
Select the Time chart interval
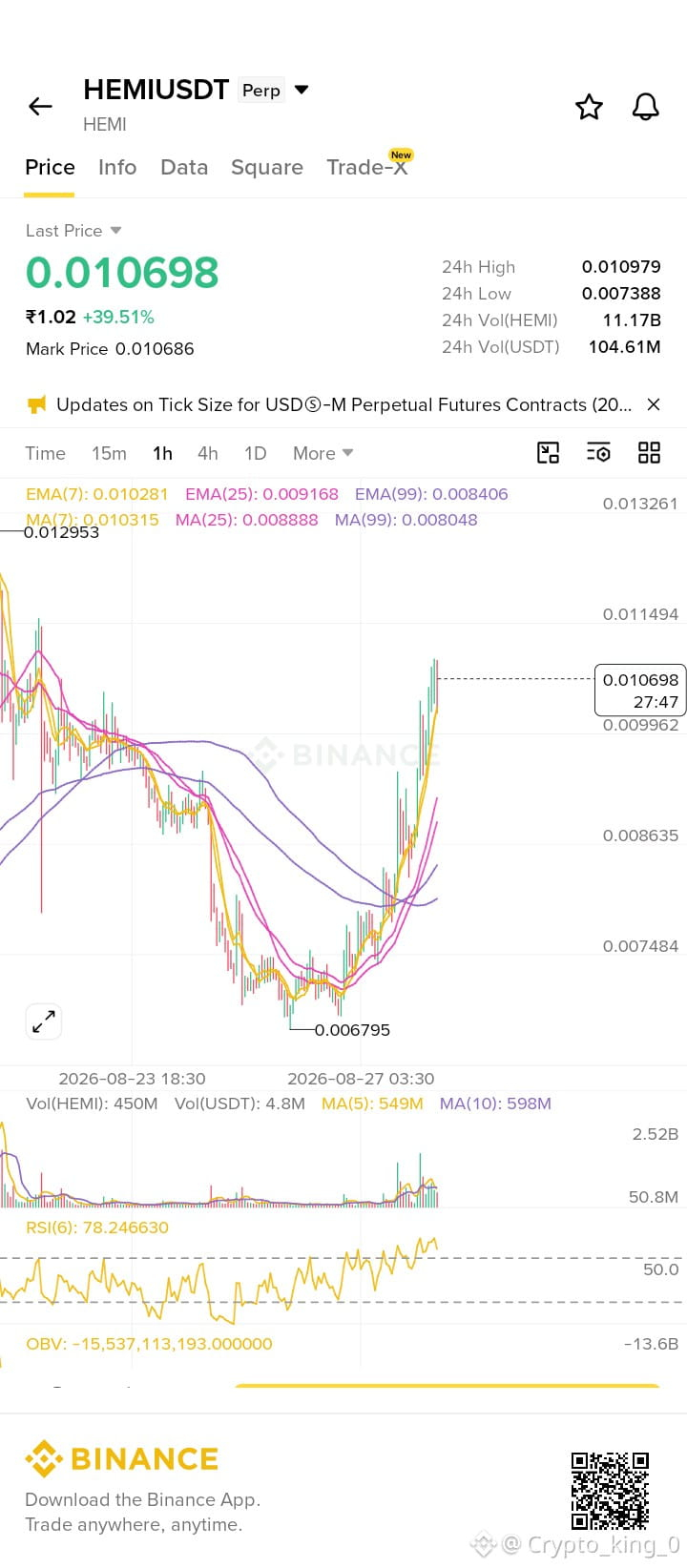coord(45,453)
